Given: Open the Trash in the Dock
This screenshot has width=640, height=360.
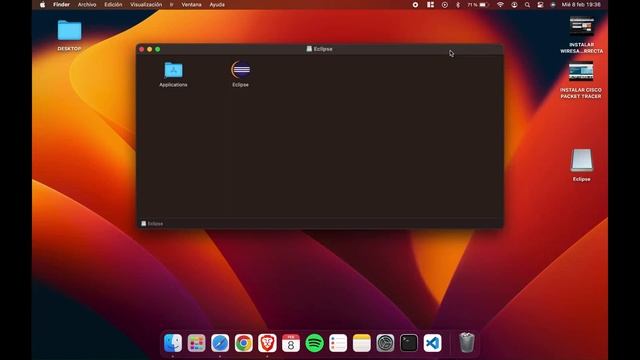Looking at the screenshot, I should (467, 342).
